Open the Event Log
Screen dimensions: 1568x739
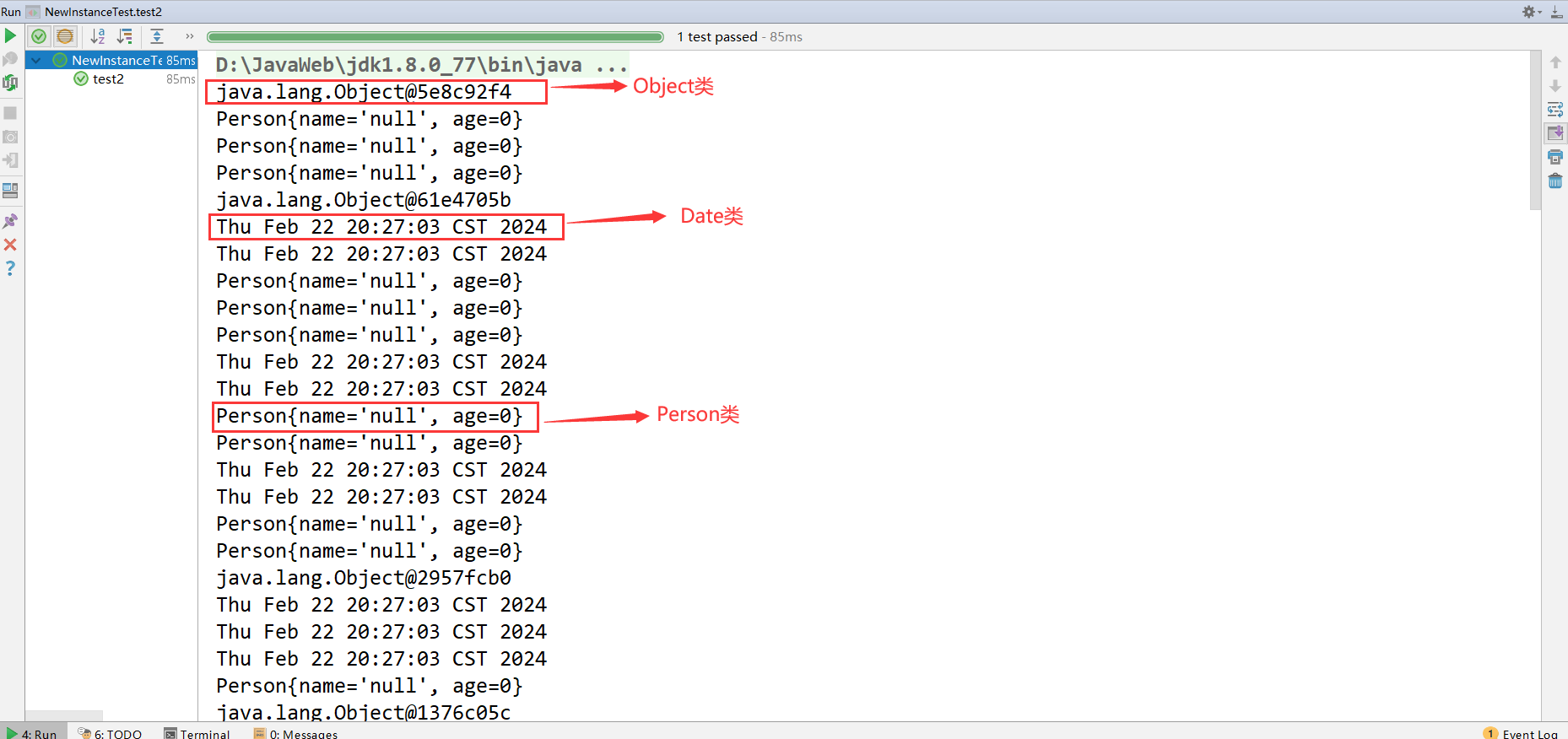tap(1522, 733)
